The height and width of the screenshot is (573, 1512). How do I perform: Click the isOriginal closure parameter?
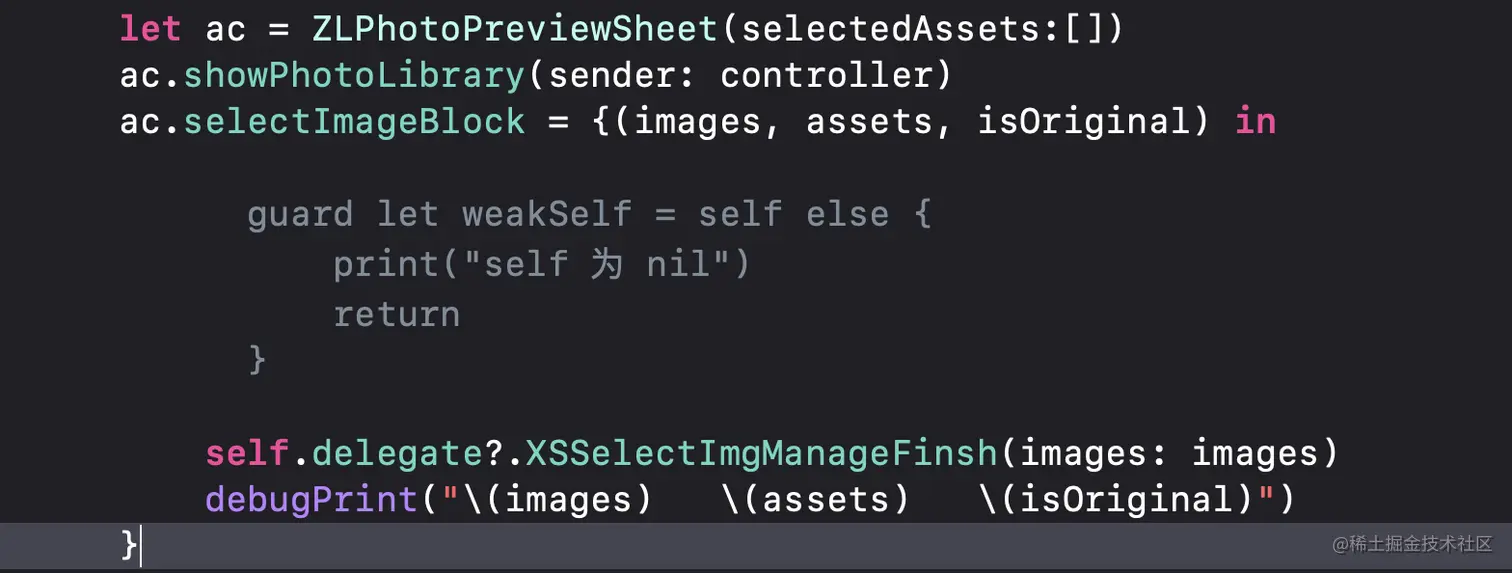1085,121
